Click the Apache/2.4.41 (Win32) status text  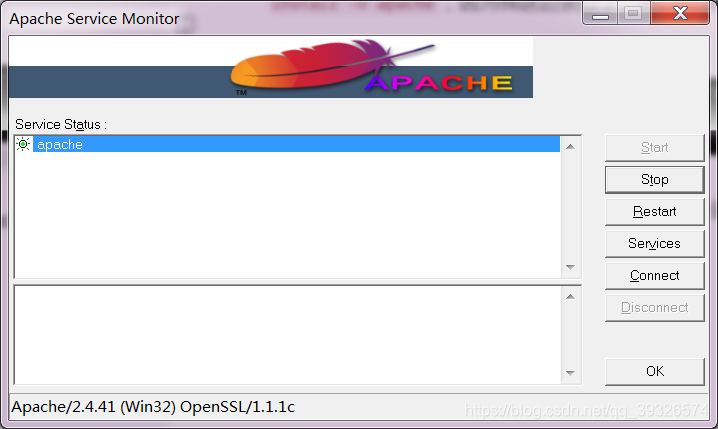[153, 407]
